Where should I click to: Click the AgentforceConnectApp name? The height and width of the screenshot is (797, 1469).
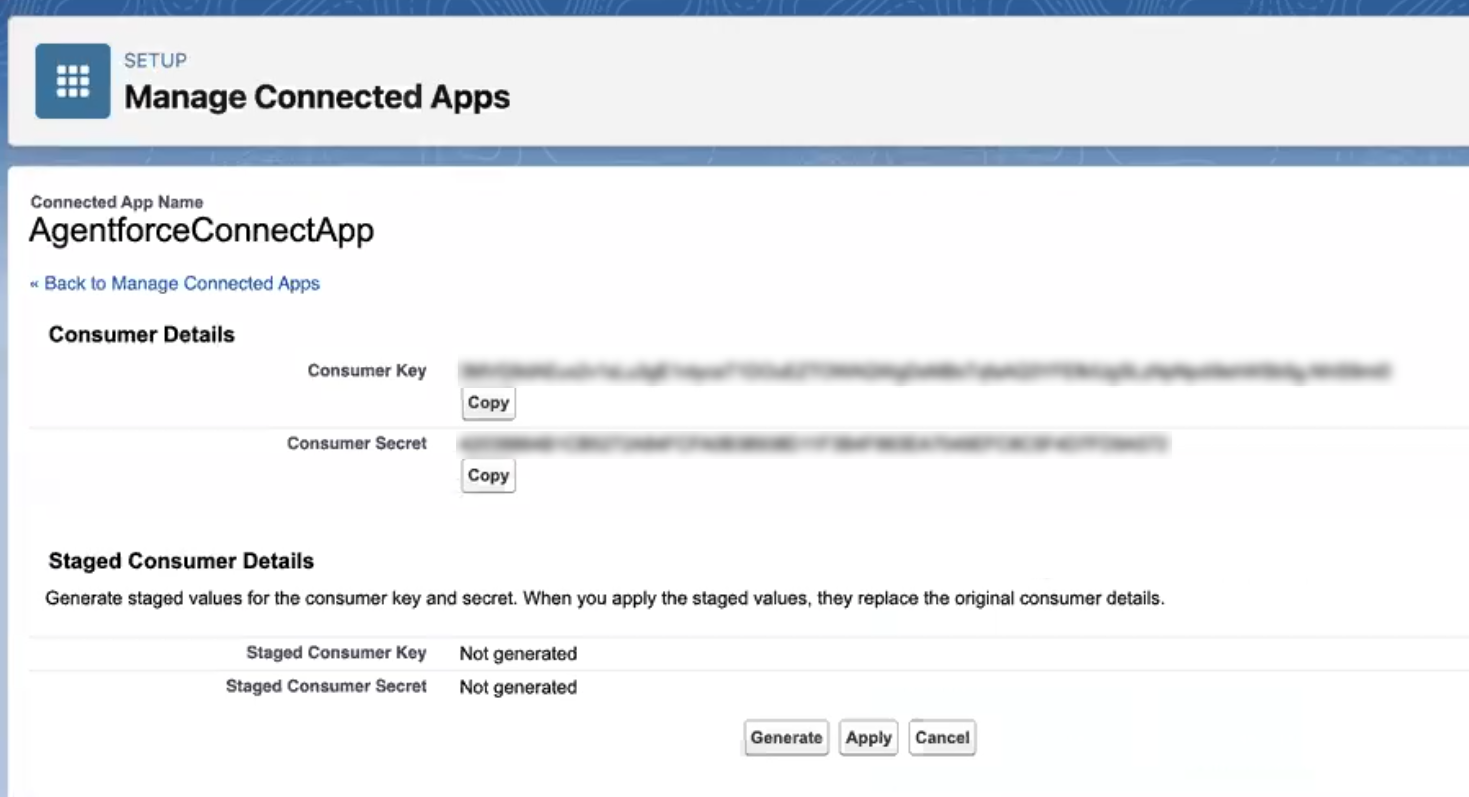click(202, 231)
